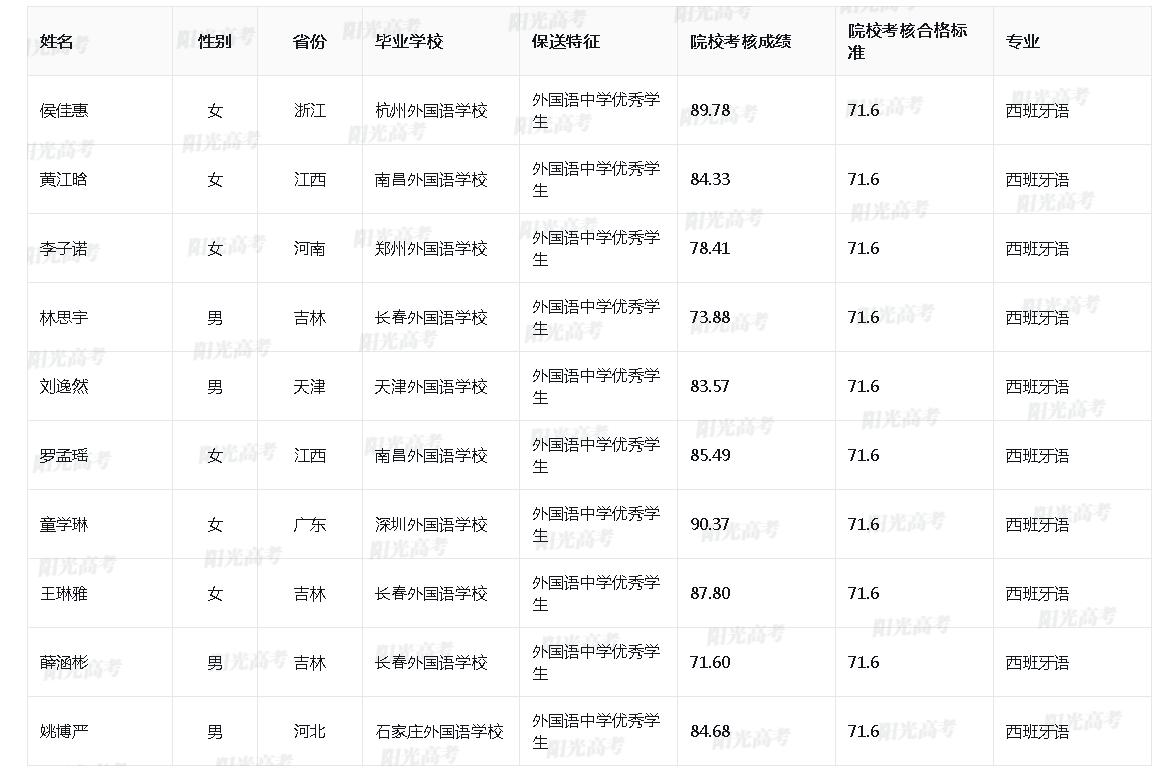Click 西班牙语 in 罗孟瑶's row
The height and width of the screenshot is (781, 1163).
coord(1037,455)
